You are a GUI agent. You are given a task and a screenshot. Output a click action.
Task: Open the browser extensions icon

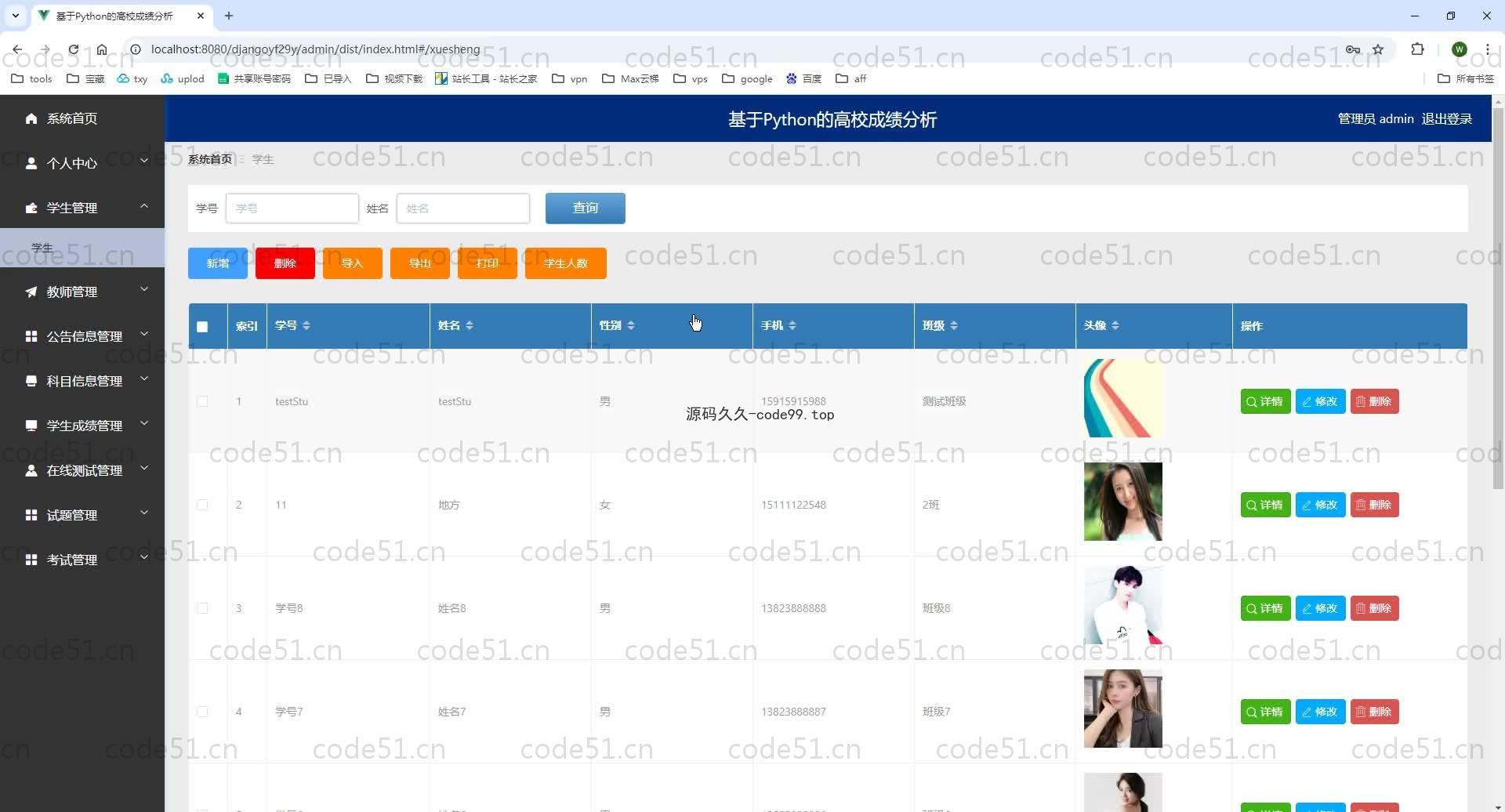click(1417, 49)
